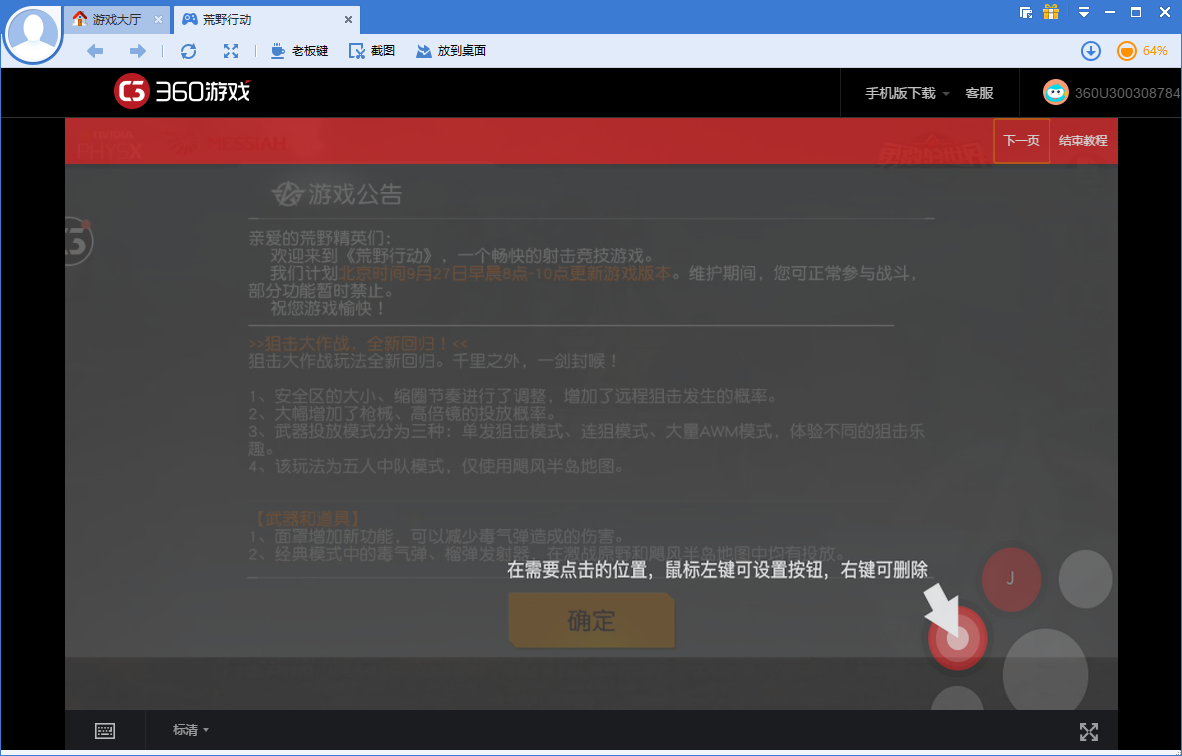Go back with the left arrow
Screen dimensions: 1182x756
95,51
